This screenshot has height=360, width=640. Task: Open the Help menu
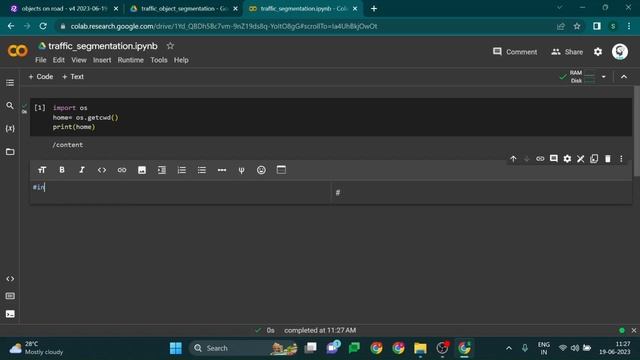(x=181, y=60)
